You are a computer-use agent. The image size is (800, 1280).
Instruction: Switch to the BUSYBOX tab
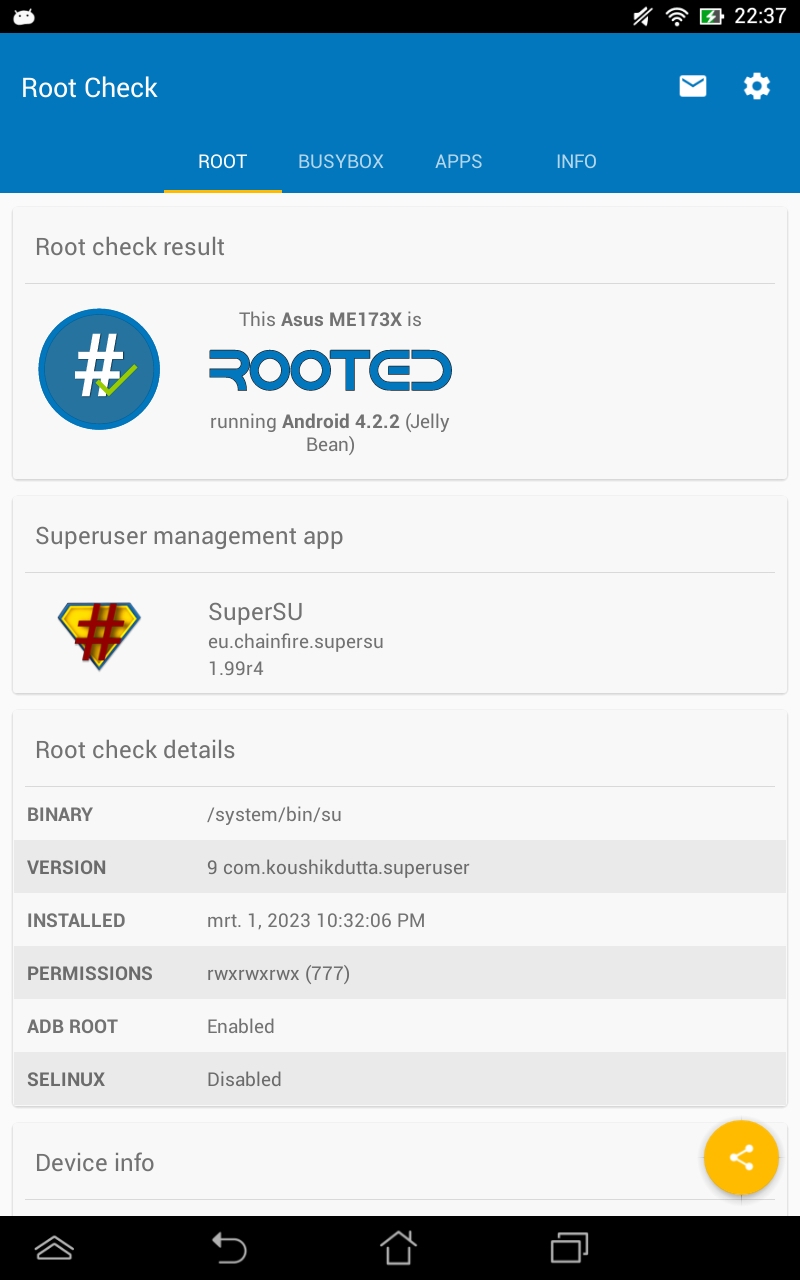[x=341, y=162]
